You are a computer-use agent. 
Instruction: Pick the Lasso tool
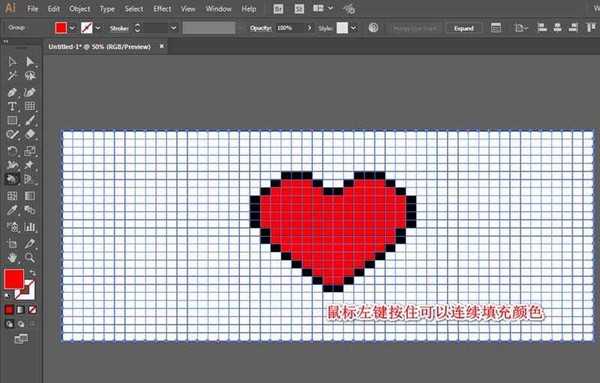[30, 75]
